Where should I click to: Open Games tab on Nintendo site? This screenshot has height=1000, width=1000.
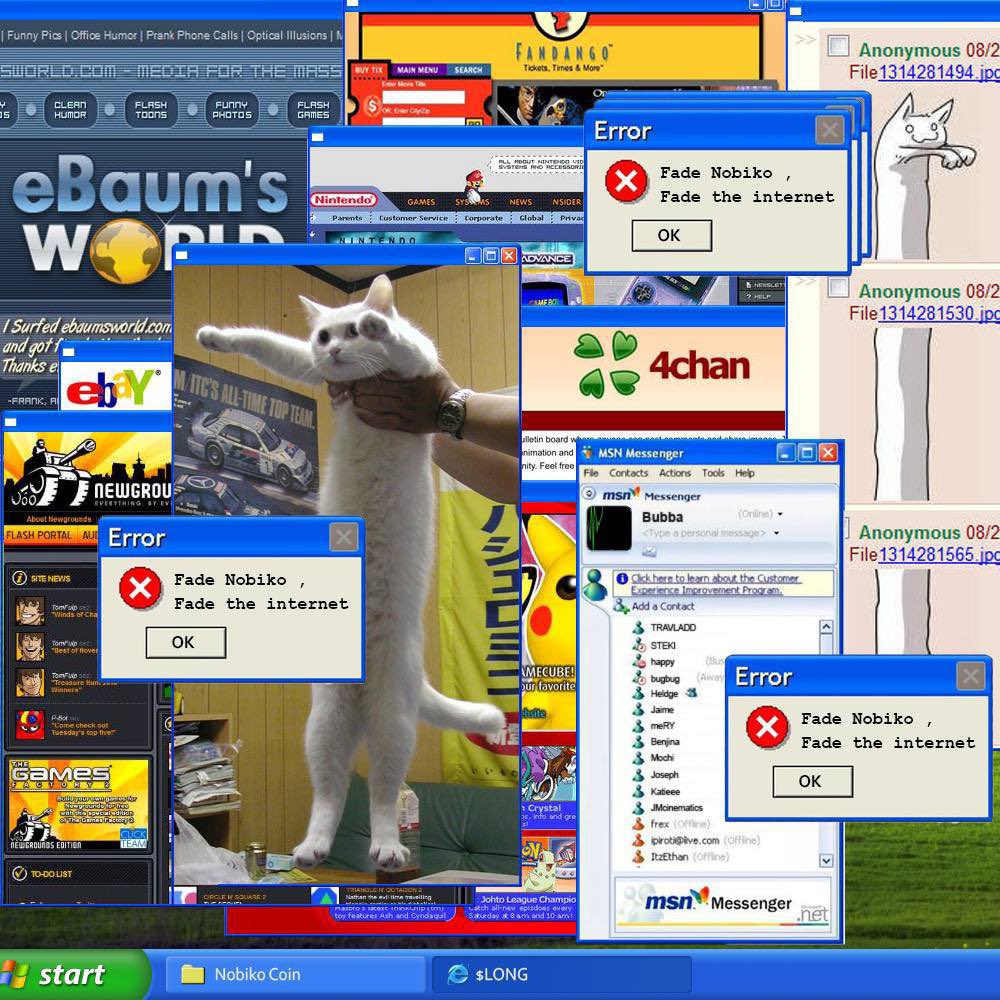pyautogui.click(x=421, y=202)
